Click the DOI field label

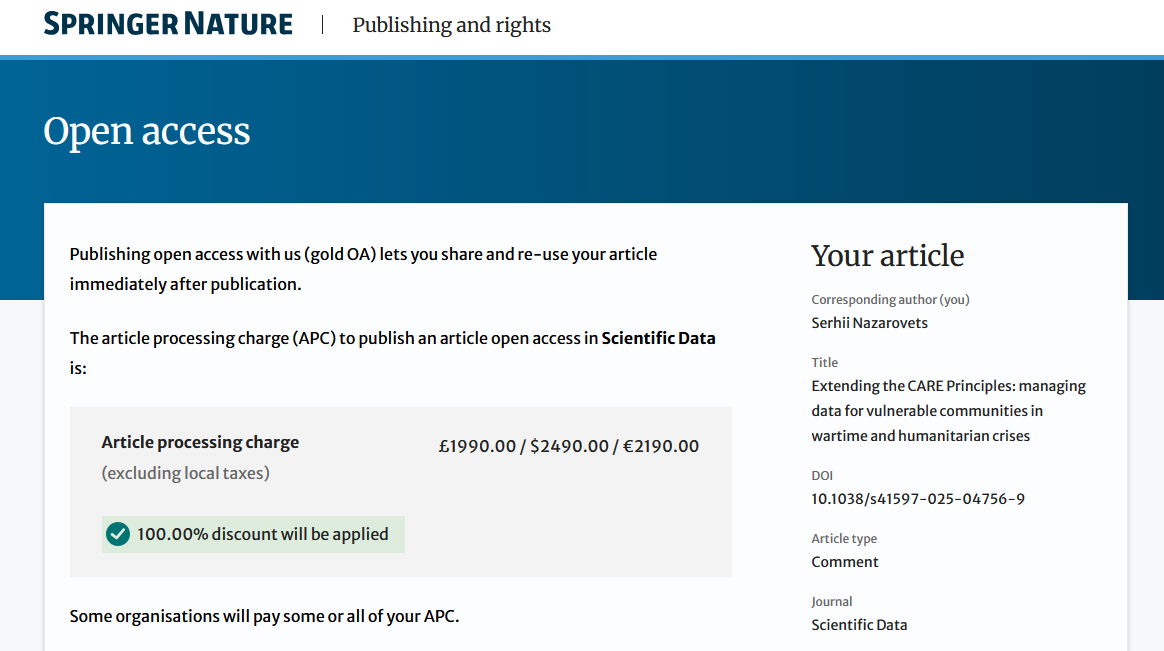(x=822, y=476)
